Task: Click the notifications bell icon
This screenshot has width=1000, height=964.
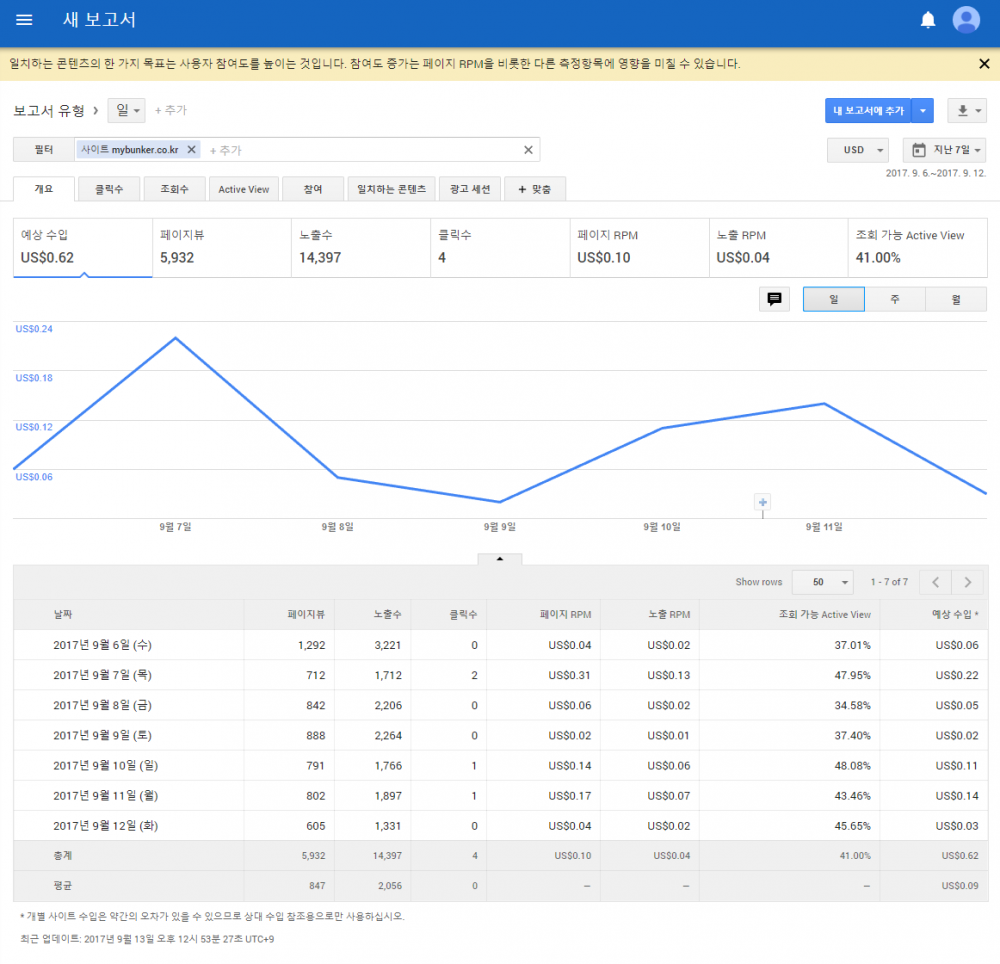Action: pos(928,20)
